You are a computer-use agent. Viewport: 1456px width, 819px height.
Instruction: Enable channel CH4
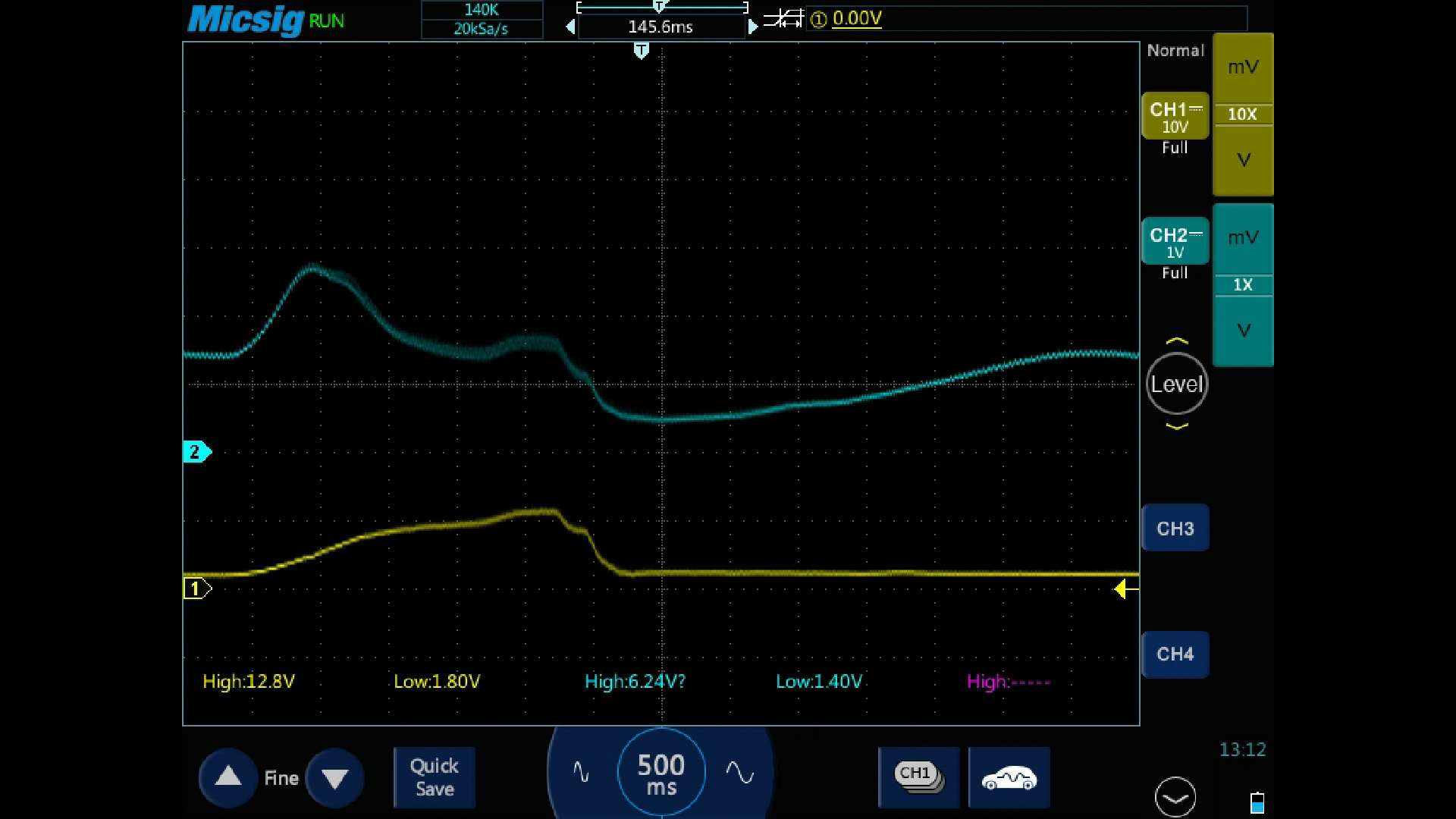tap(1175, 654)
